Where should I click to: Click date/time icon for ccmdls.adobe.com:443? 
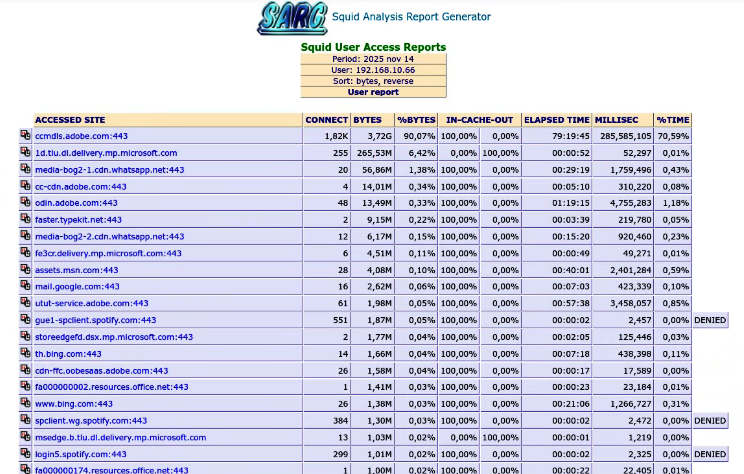25,136
